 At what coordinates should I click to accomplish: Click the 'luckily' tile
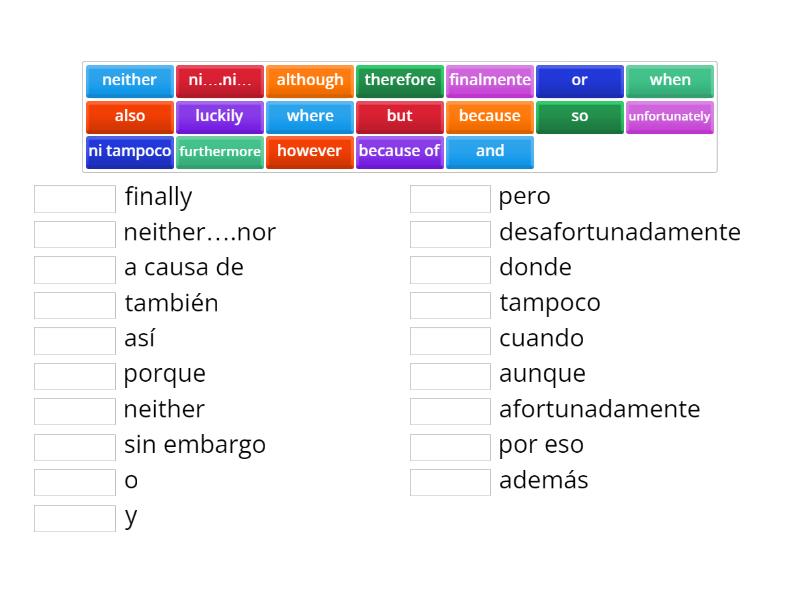click(219, 116)
